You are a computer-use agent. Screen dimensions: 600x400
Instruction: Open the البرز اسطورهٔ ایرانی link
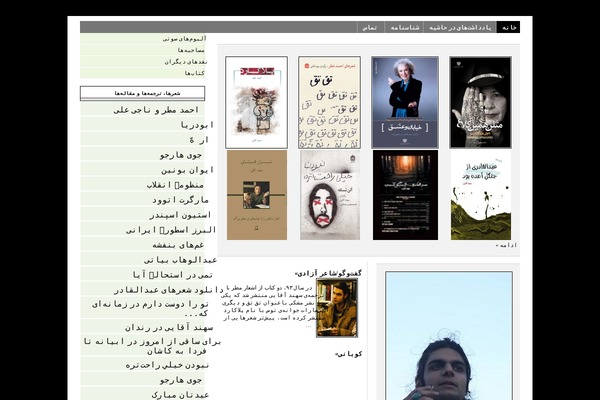[x=171, y=230]
